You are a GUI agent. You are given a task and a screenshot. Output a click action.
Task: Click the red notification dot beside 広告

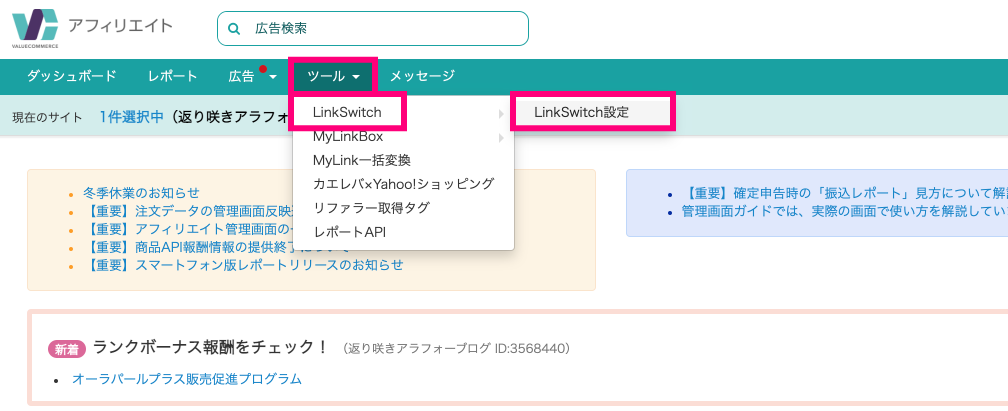(262, 69)
